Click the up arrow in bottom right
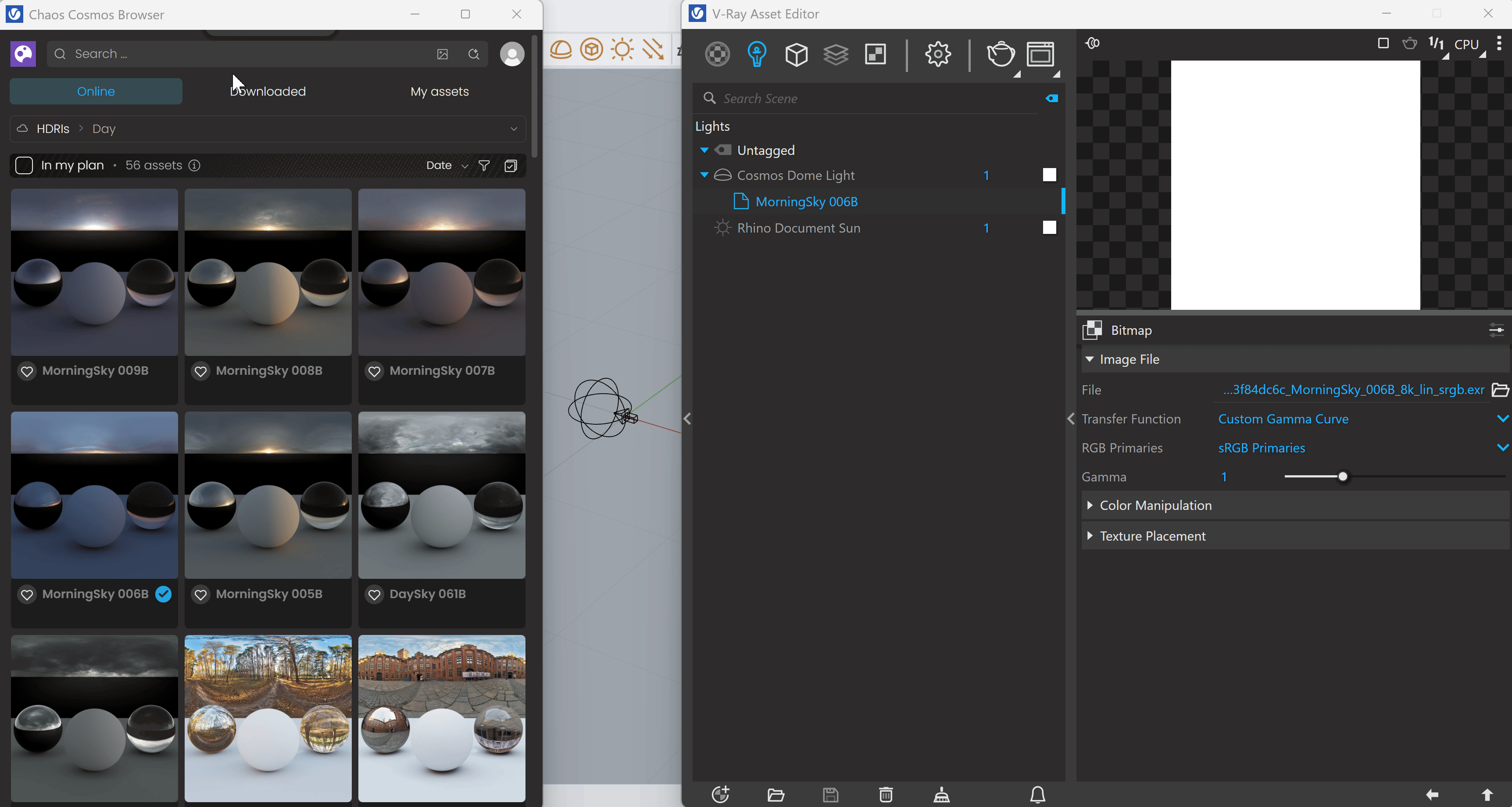 [x=1487, y=795]
